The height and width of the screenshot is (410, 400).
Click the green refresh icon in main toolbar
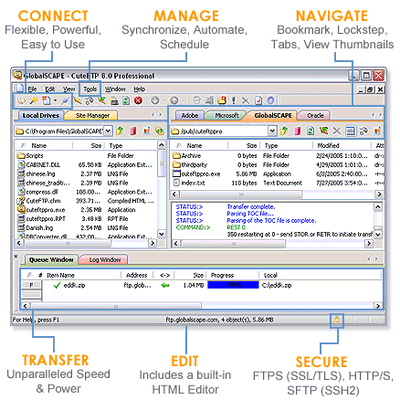pos(126,100)
